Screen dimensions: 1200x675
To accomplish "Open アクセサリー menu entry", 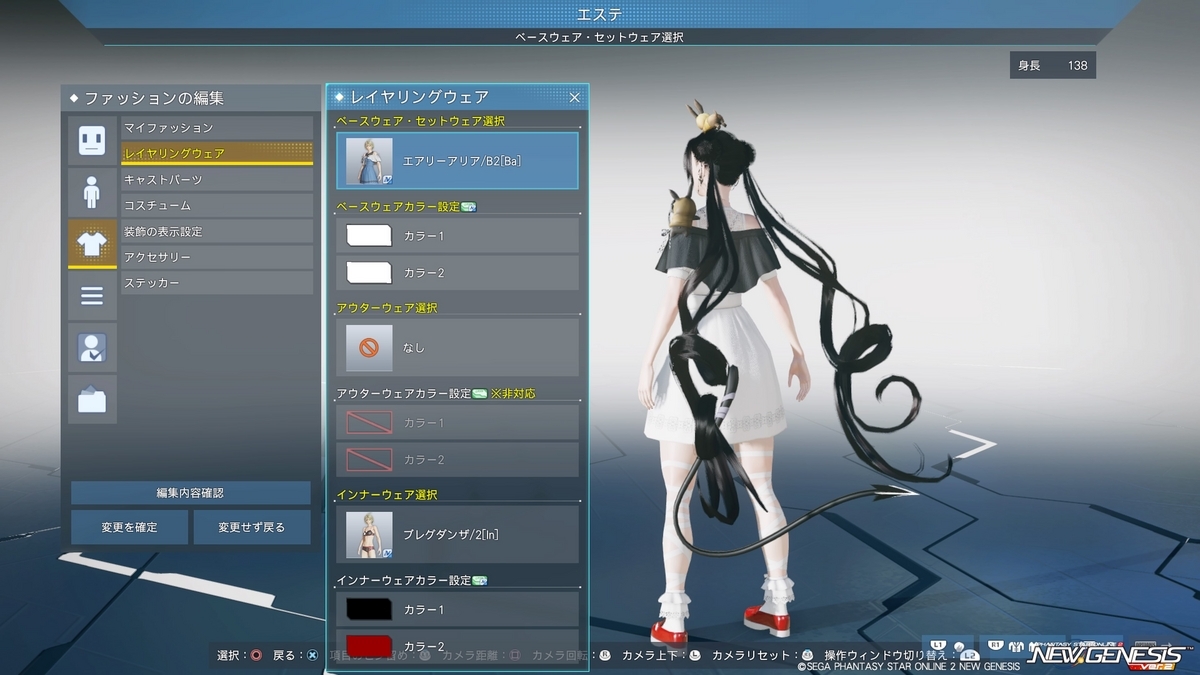I will (217, 258).
